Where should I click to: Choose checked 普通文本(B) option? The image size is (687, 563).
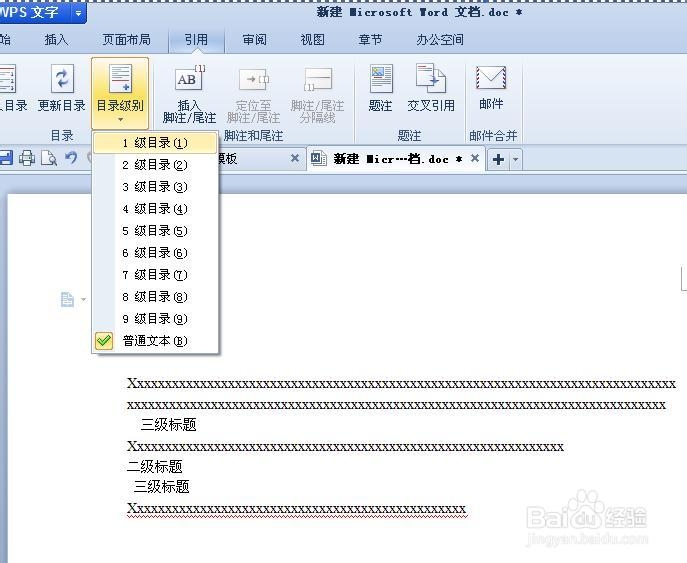pos(155,341)
